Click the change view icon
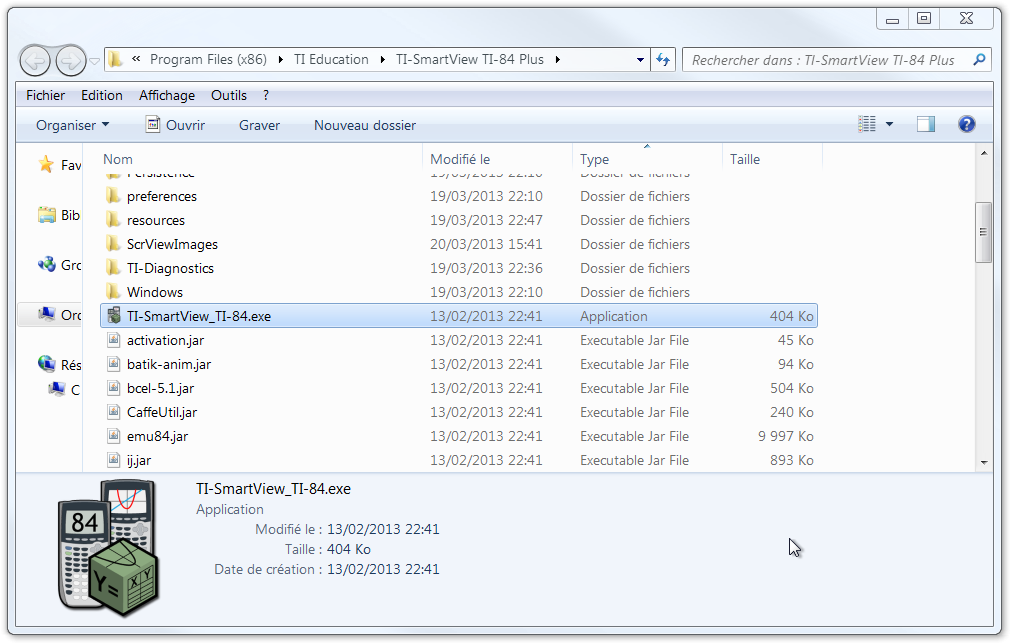Viewport: 1011px width, 644px height. click(x=867, y=124)
